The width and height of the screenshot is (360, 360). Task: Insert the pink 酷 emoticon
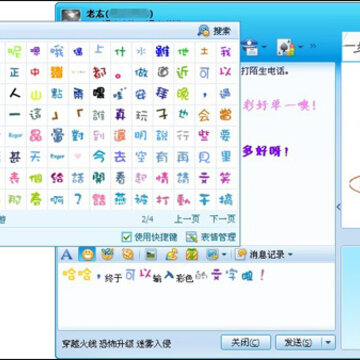coord(99,200)
